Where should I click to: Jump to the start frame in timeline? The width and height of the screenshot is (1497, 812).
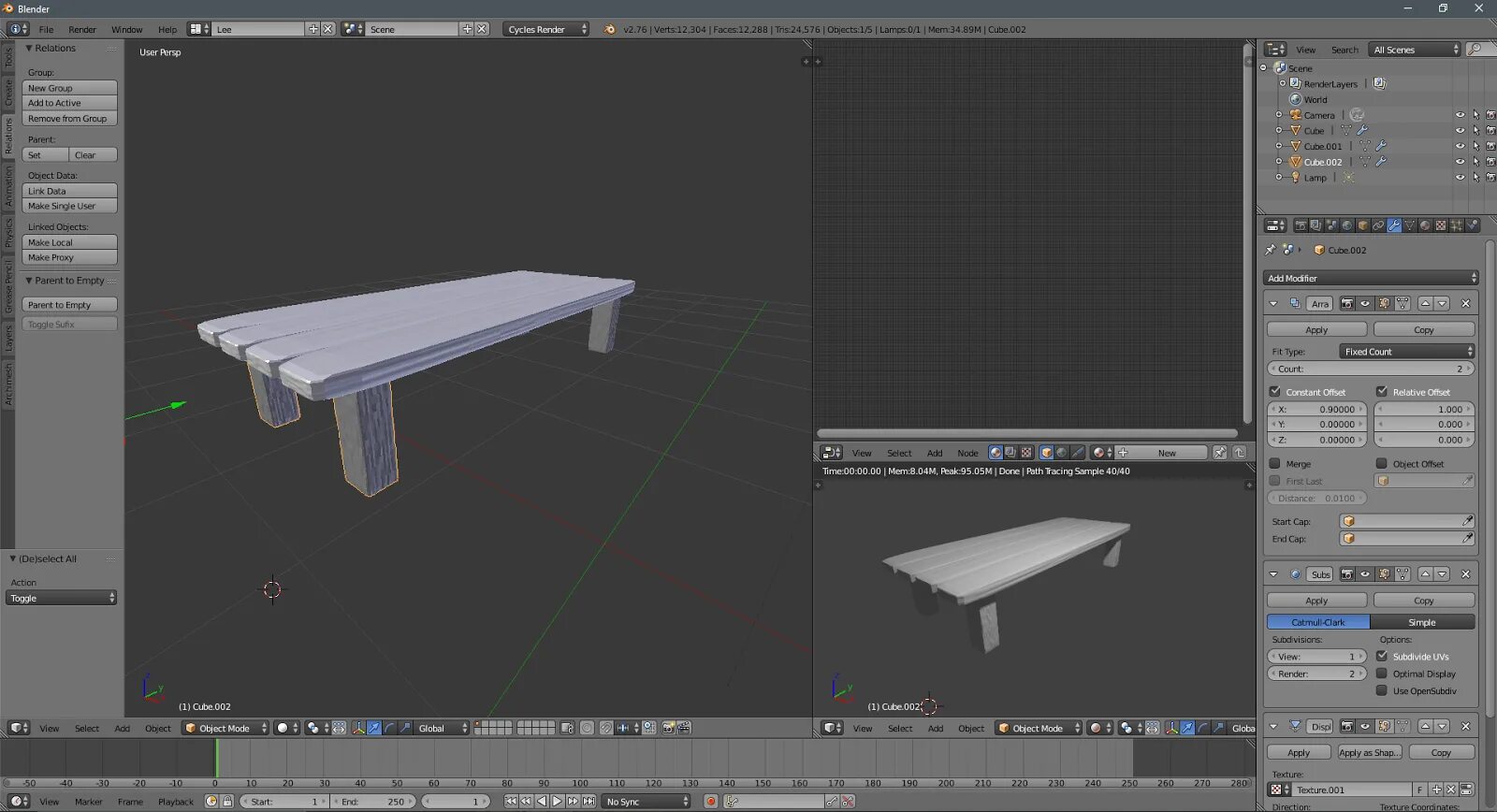point(511,802)
